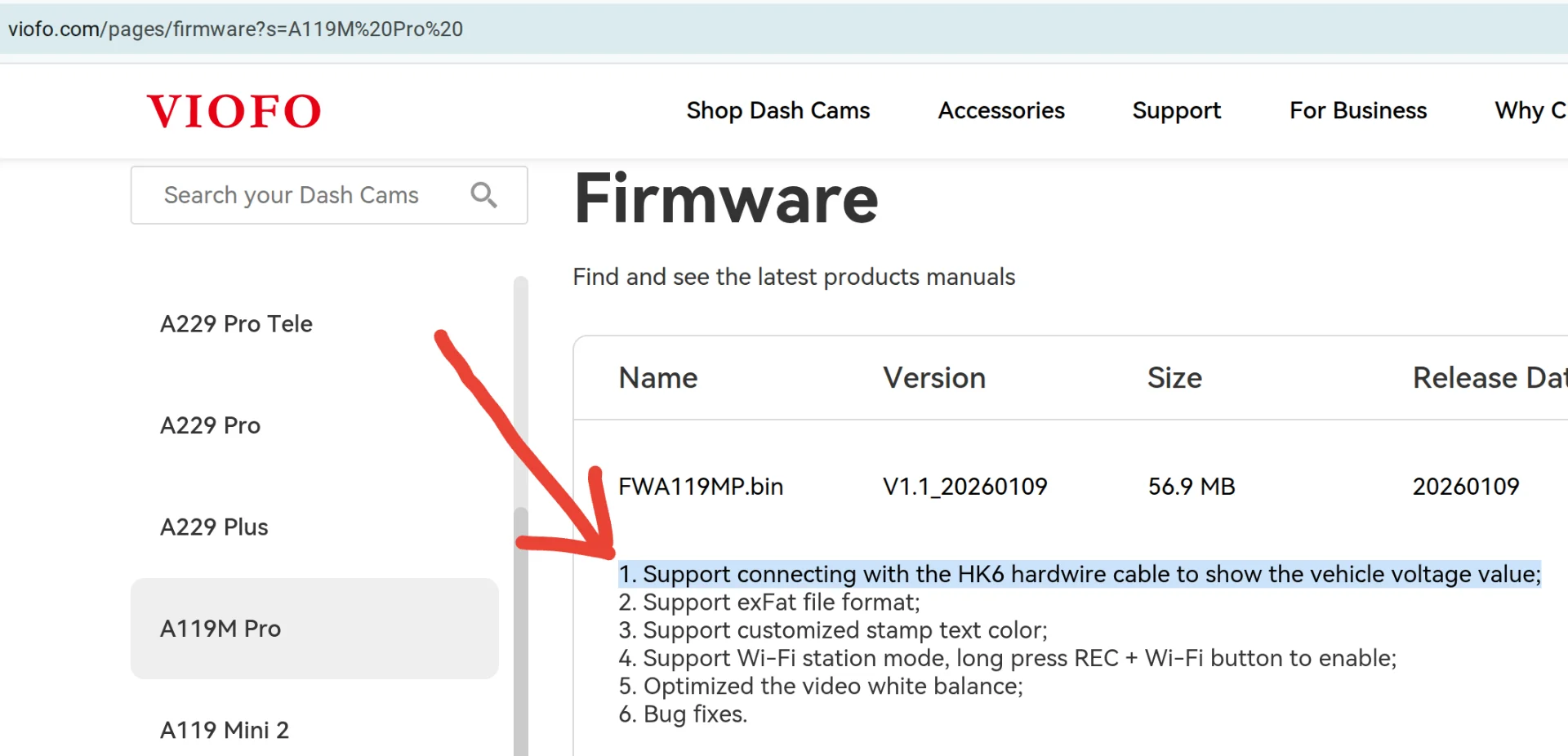Click the Size column header

1174,378
